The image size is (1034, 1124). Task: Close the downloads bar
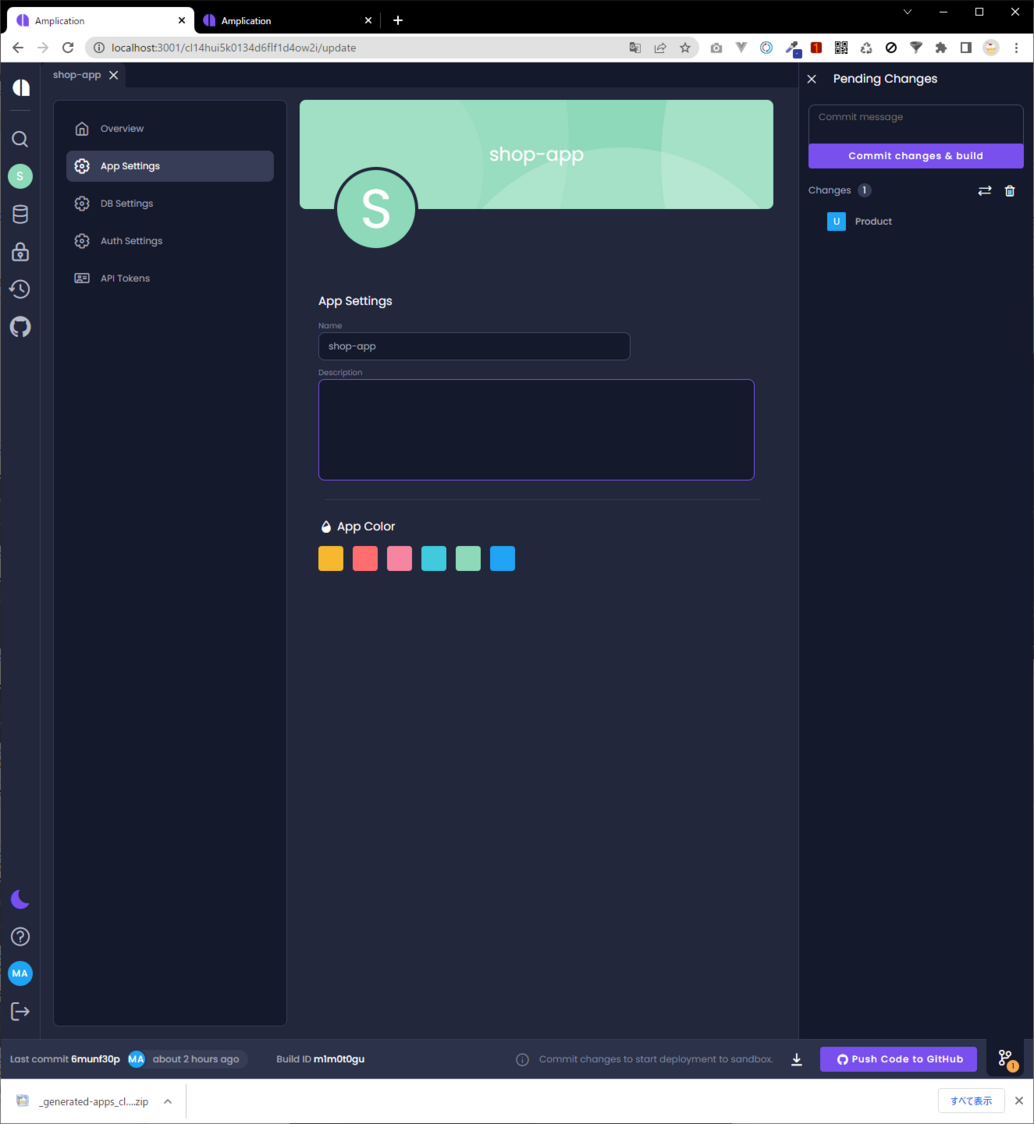pyautogui.click(x=1019, y=1101)
